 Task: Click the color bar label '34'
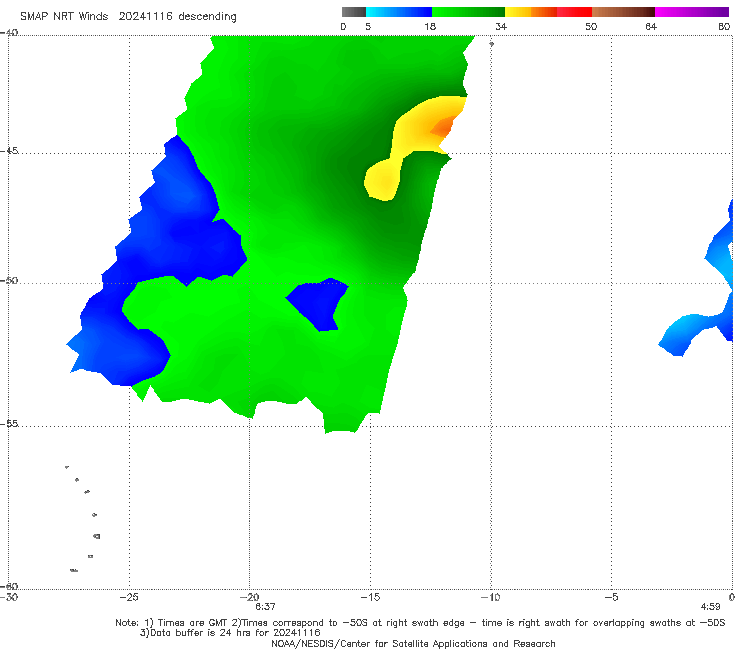pos(501,26)
